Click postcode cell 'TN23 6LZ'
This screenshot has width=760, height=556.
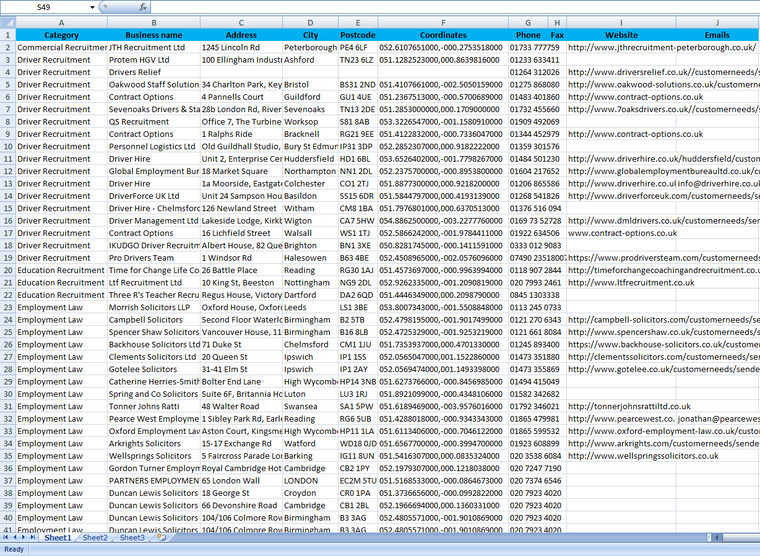tap(358, 60)
